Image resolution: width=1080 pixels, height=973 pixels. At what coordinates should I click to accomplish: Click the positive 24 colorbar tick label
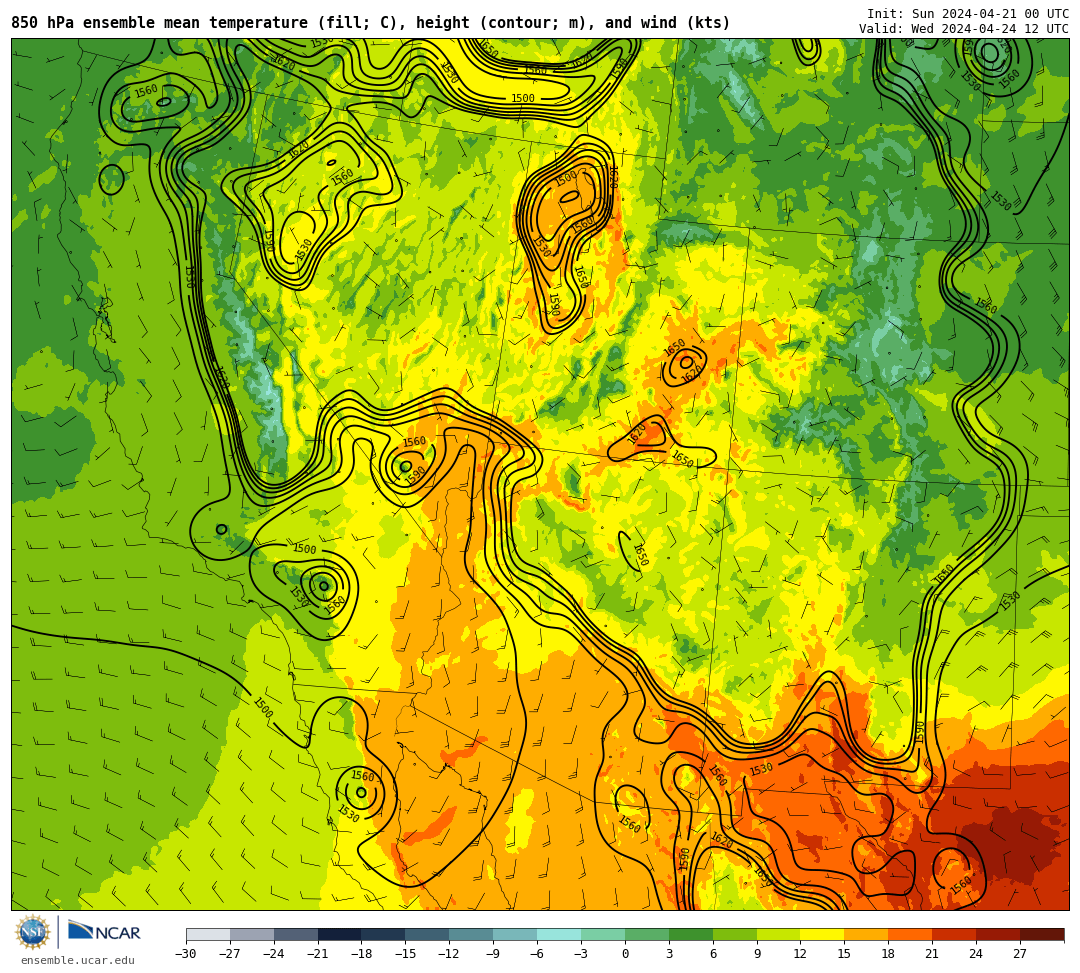tap(977, 954)
